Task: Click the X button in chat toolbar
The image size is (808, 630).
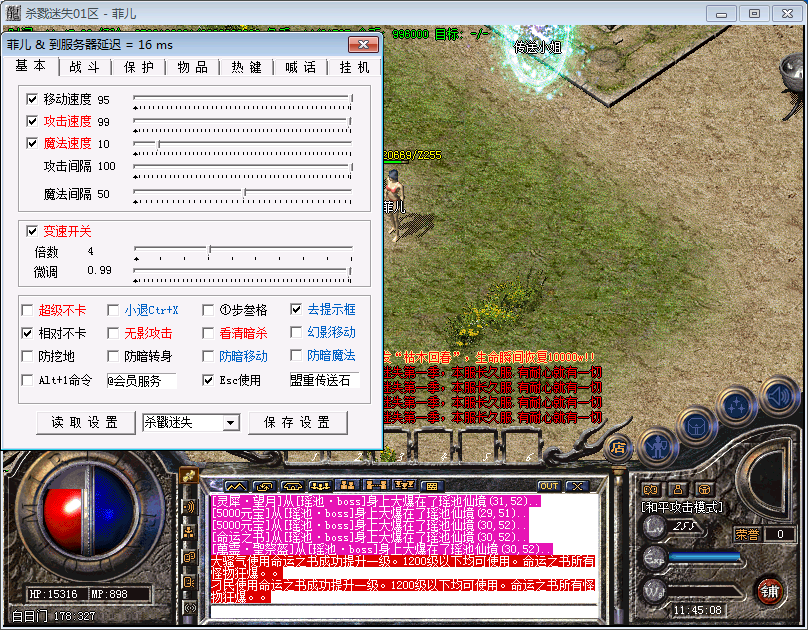Action: [577, 486]
